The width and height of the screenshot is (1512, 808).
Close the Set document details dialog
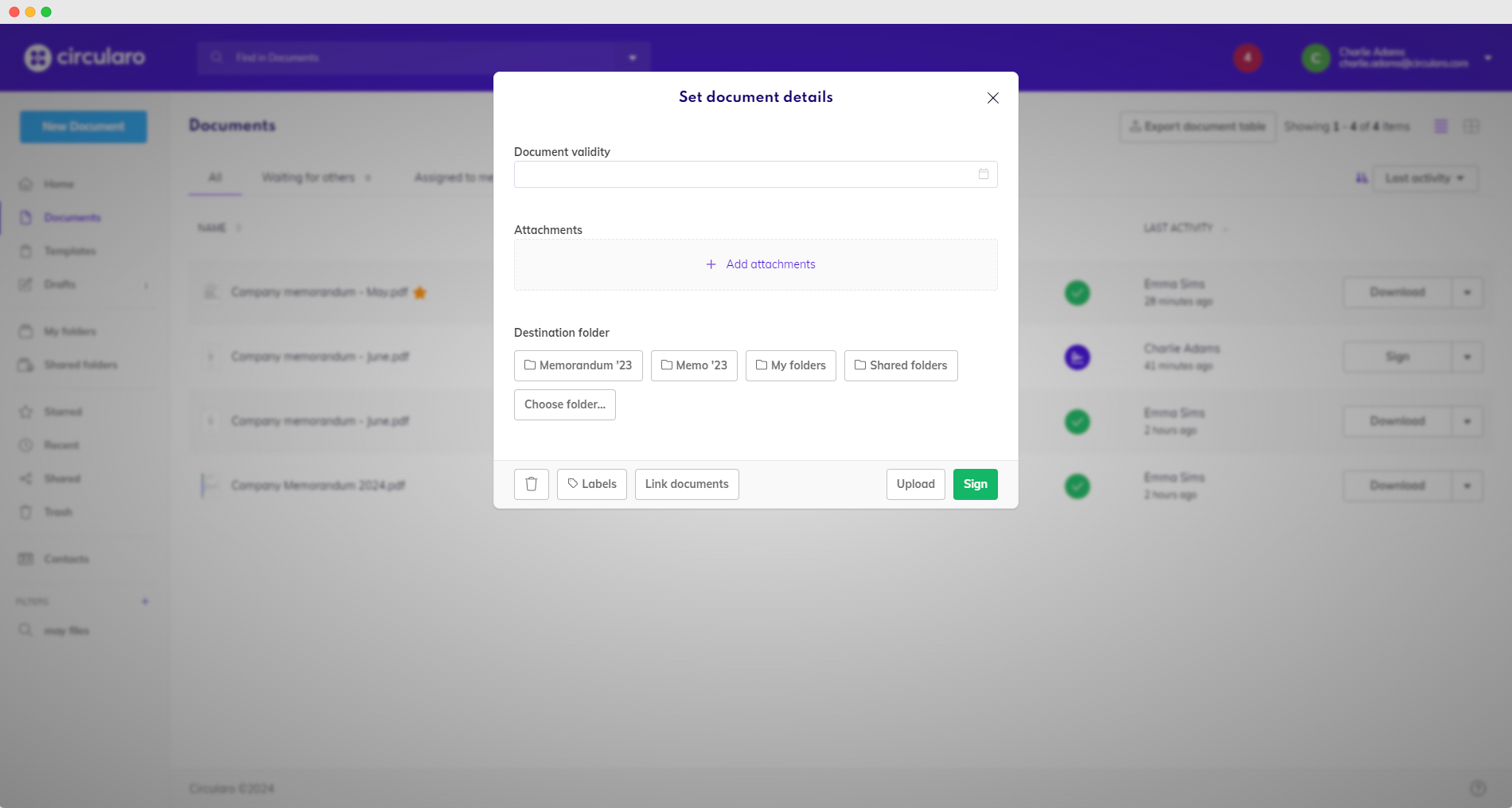point(992,98)
